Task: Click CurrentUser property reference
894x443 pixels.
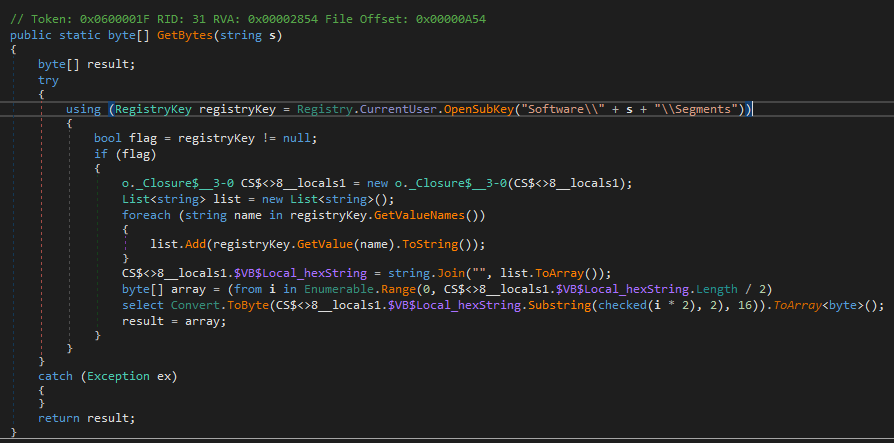Action: pos(398,109)
